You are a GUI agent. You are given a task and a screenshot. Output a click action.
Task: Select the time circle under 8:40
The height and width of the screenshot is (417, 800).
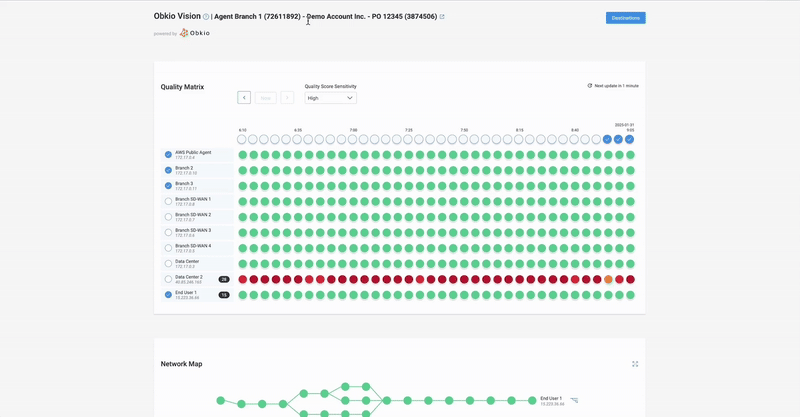coord(574,139)
